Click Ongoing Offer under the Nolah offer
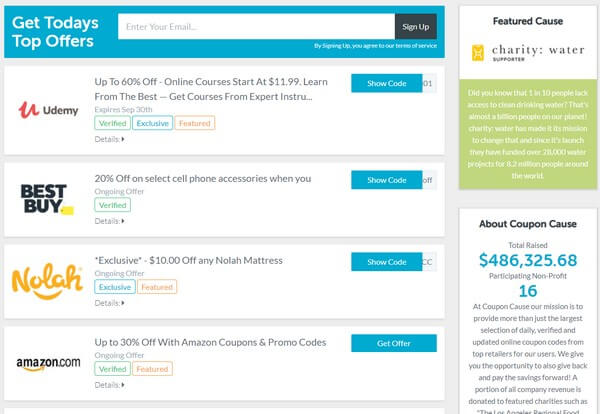 (119, 273)
